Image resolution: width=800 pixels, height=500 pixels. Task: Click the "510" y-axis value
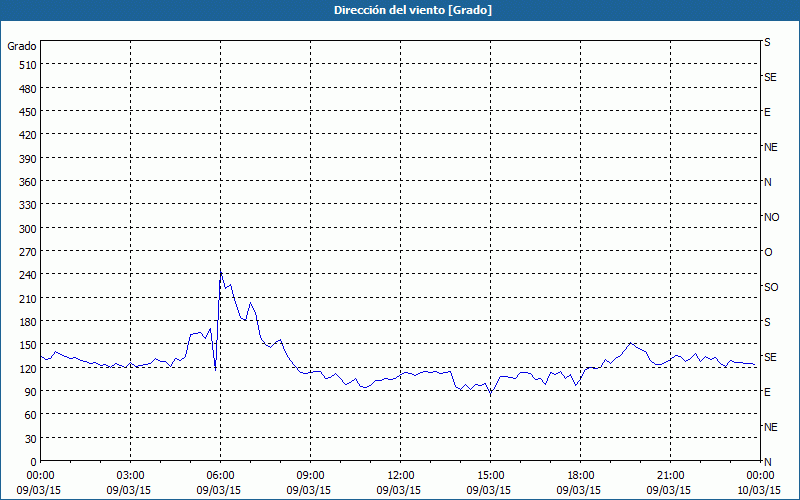pyautogui.click(x=28, y=65)
